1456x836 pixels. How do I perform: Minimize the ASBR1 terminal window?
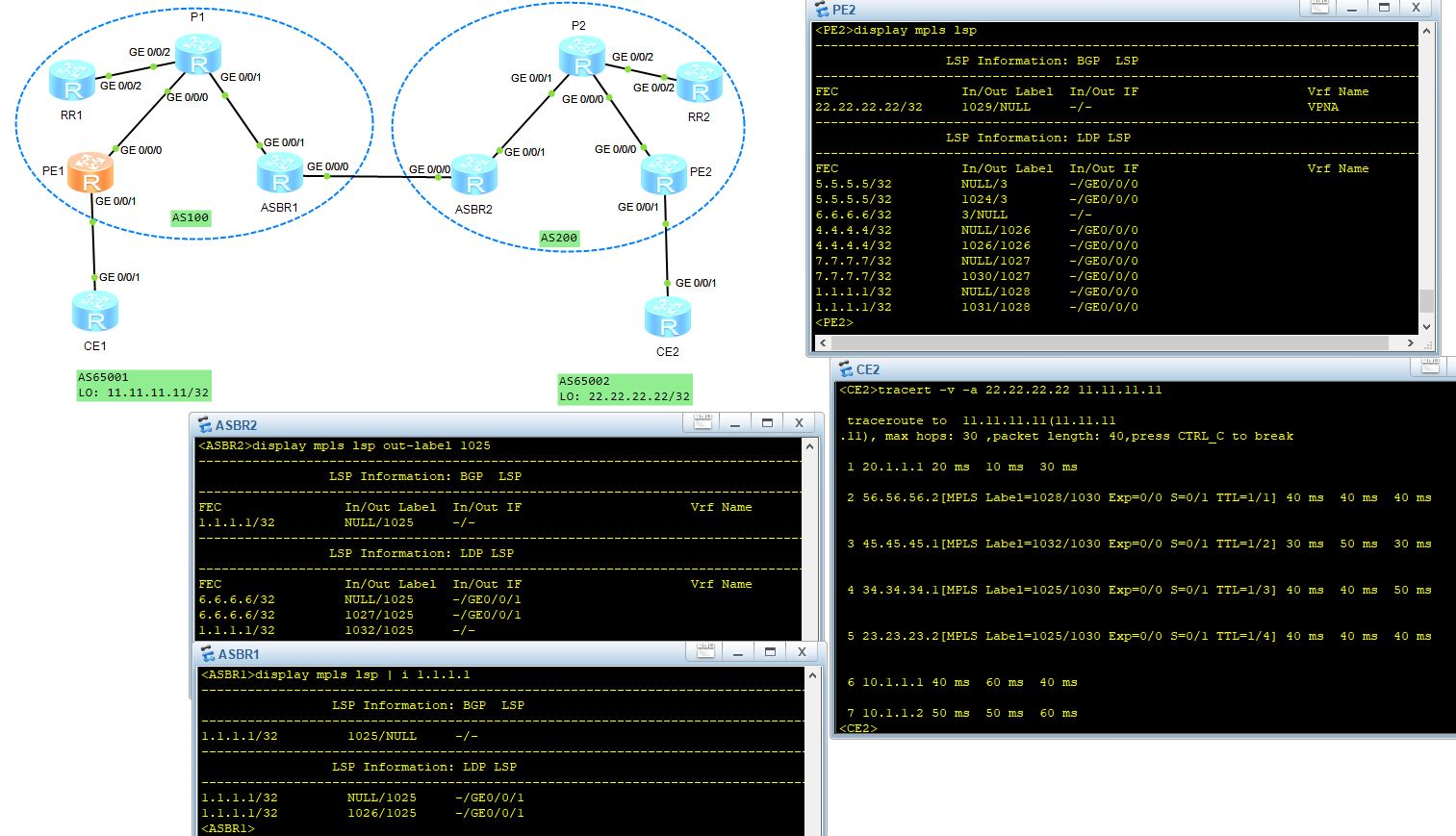point(738,652)
